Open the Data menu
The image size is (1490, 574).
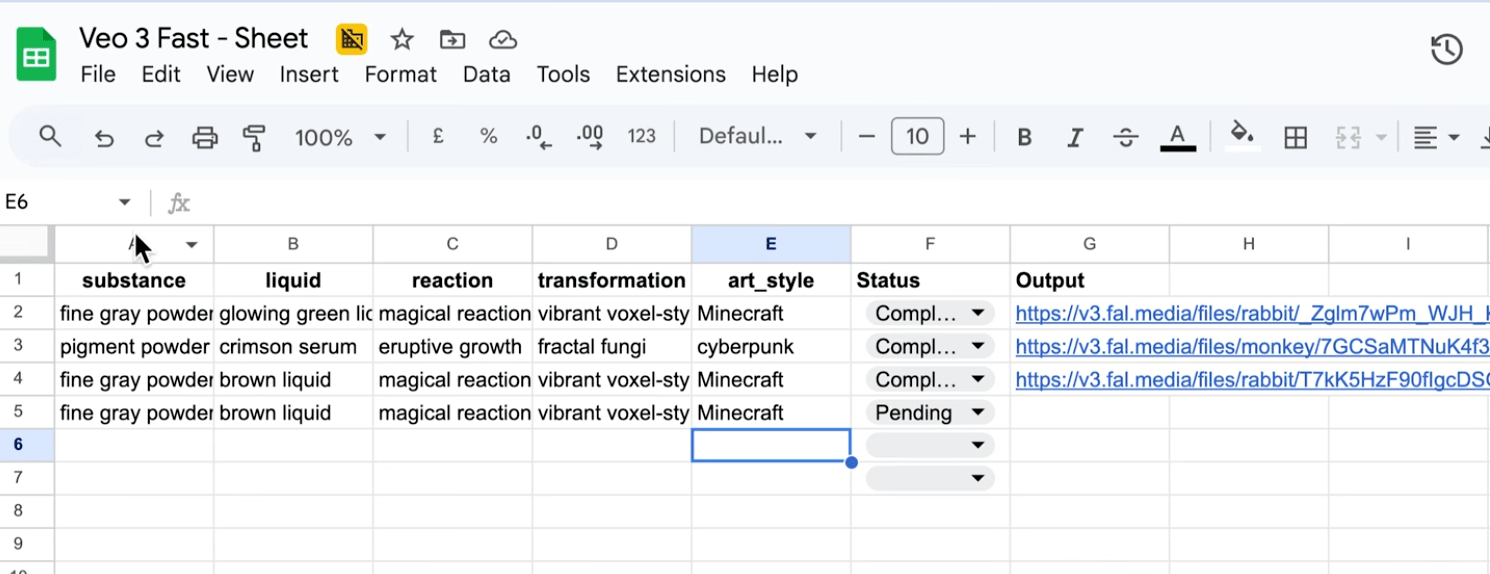(x=486, y=74)
